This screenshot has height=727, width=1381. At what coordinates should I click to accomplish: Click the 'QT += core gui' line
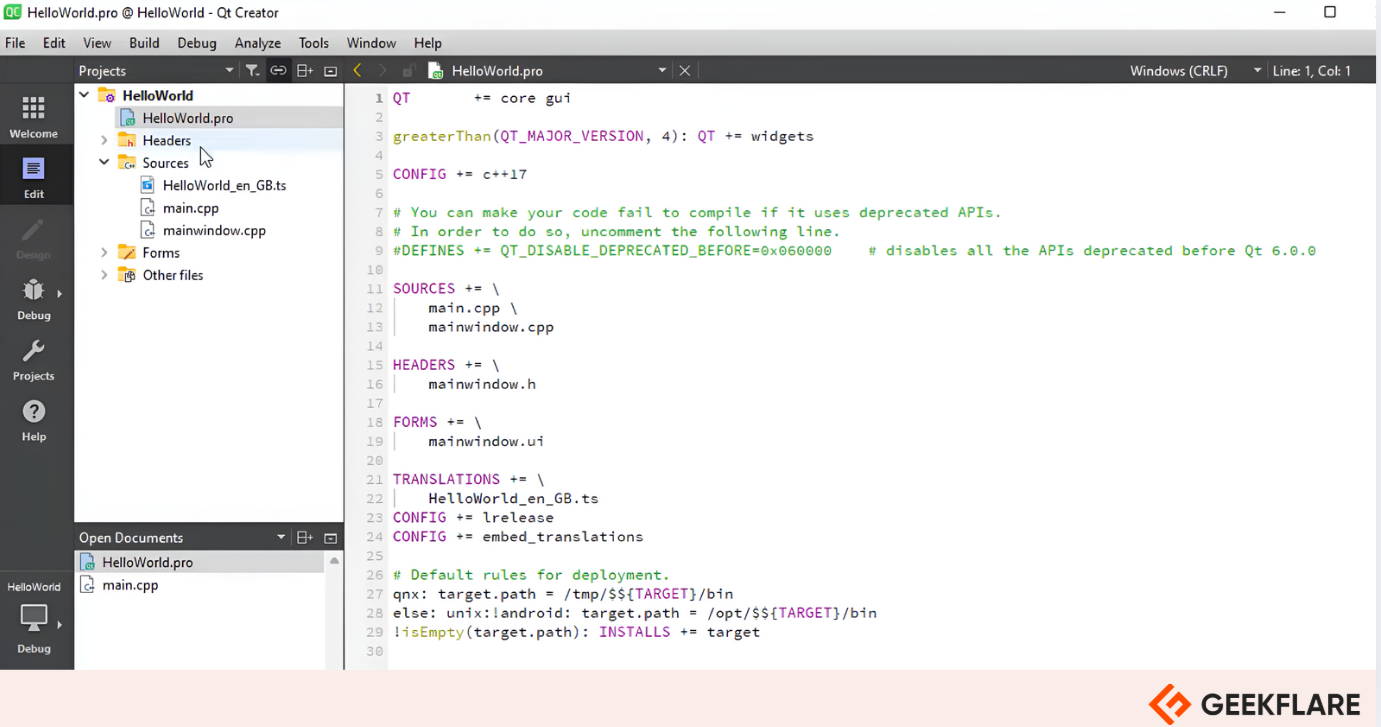pyautogui.click(x=482, y=98)
